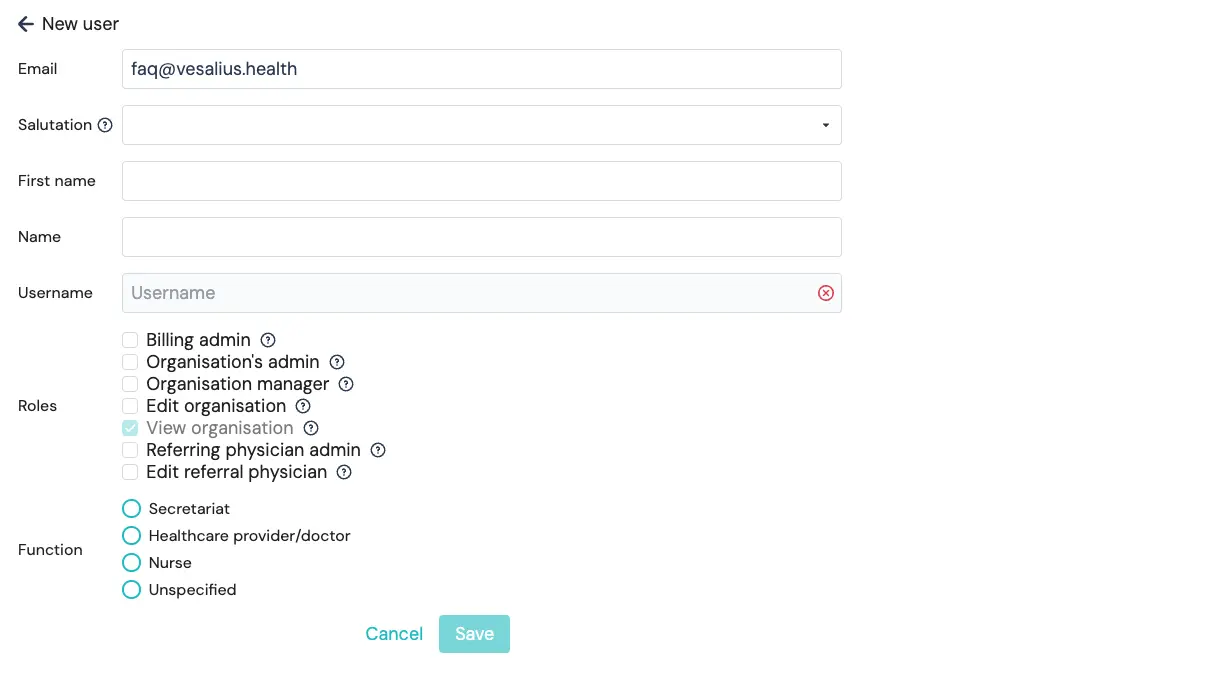Click into the First name field

481,181
